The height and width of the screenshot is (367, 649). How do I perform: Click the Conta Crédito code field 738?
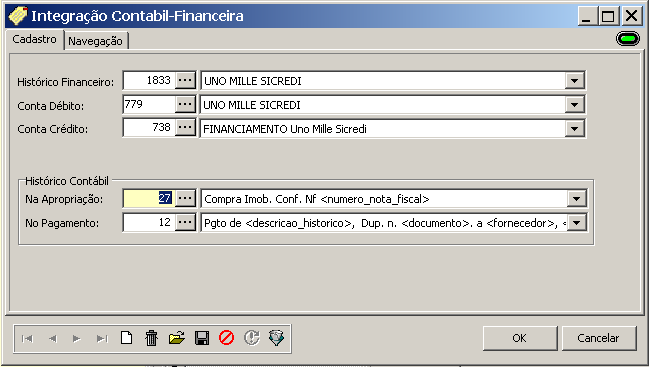click(149, 128)
